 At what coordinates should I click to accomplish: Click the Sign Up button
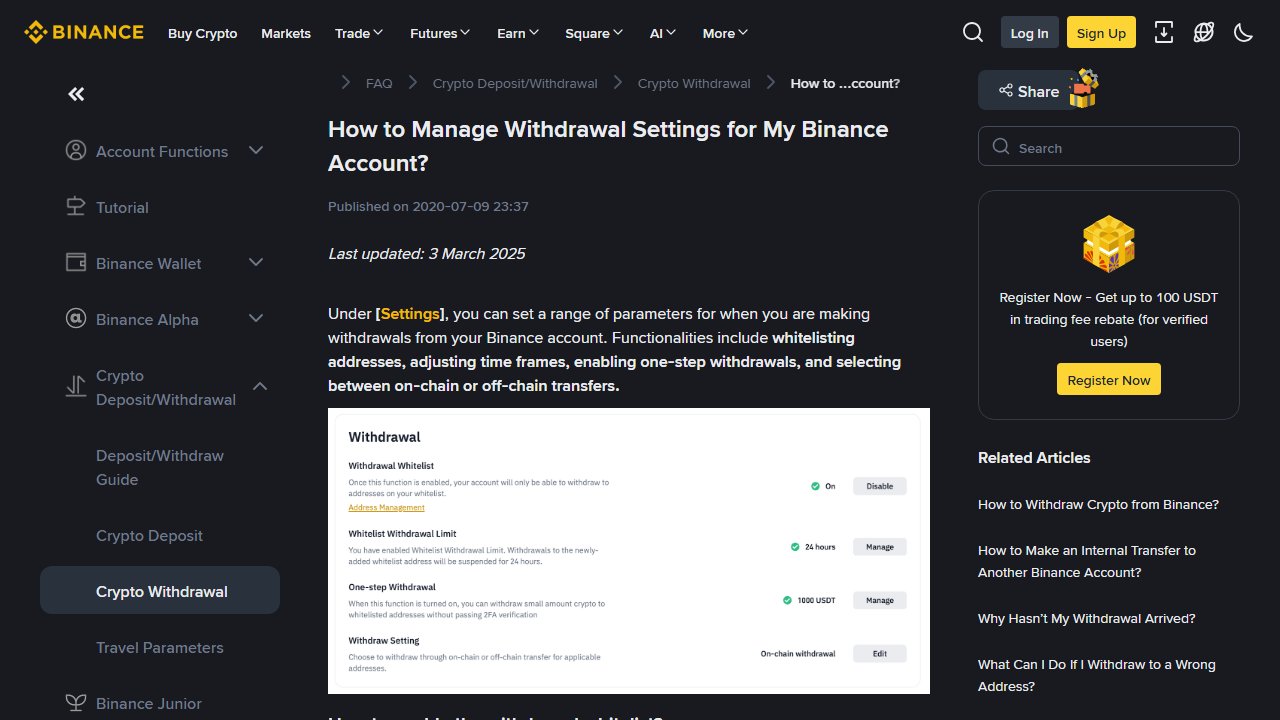coord(1101,32)
